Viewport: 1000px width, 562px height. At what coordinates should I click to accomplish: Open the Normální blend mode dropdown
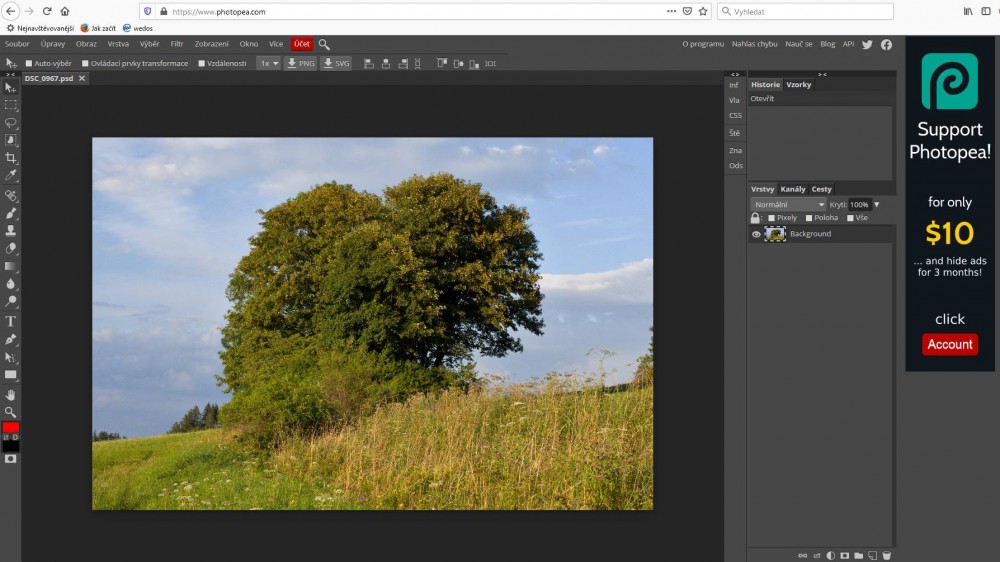pos(789,204)
